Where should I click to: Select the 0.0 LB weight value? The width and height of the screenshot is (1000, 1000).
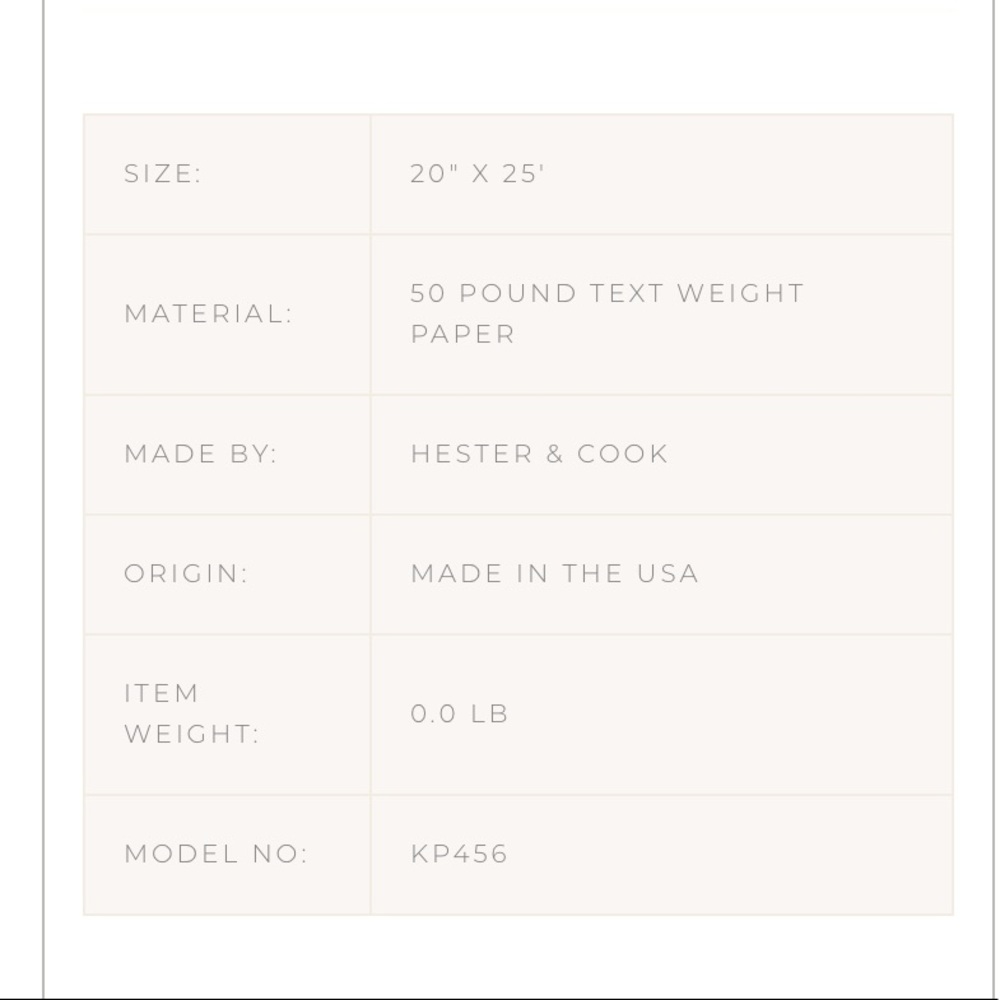pos(459,714)
